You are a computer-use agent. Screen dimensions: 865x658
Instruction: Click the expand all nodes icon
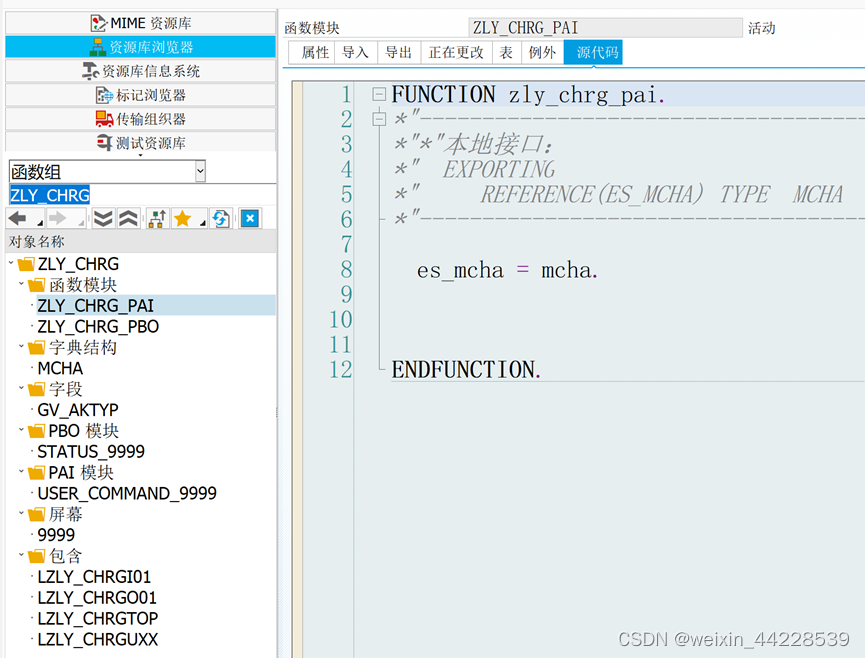point(103,219)
